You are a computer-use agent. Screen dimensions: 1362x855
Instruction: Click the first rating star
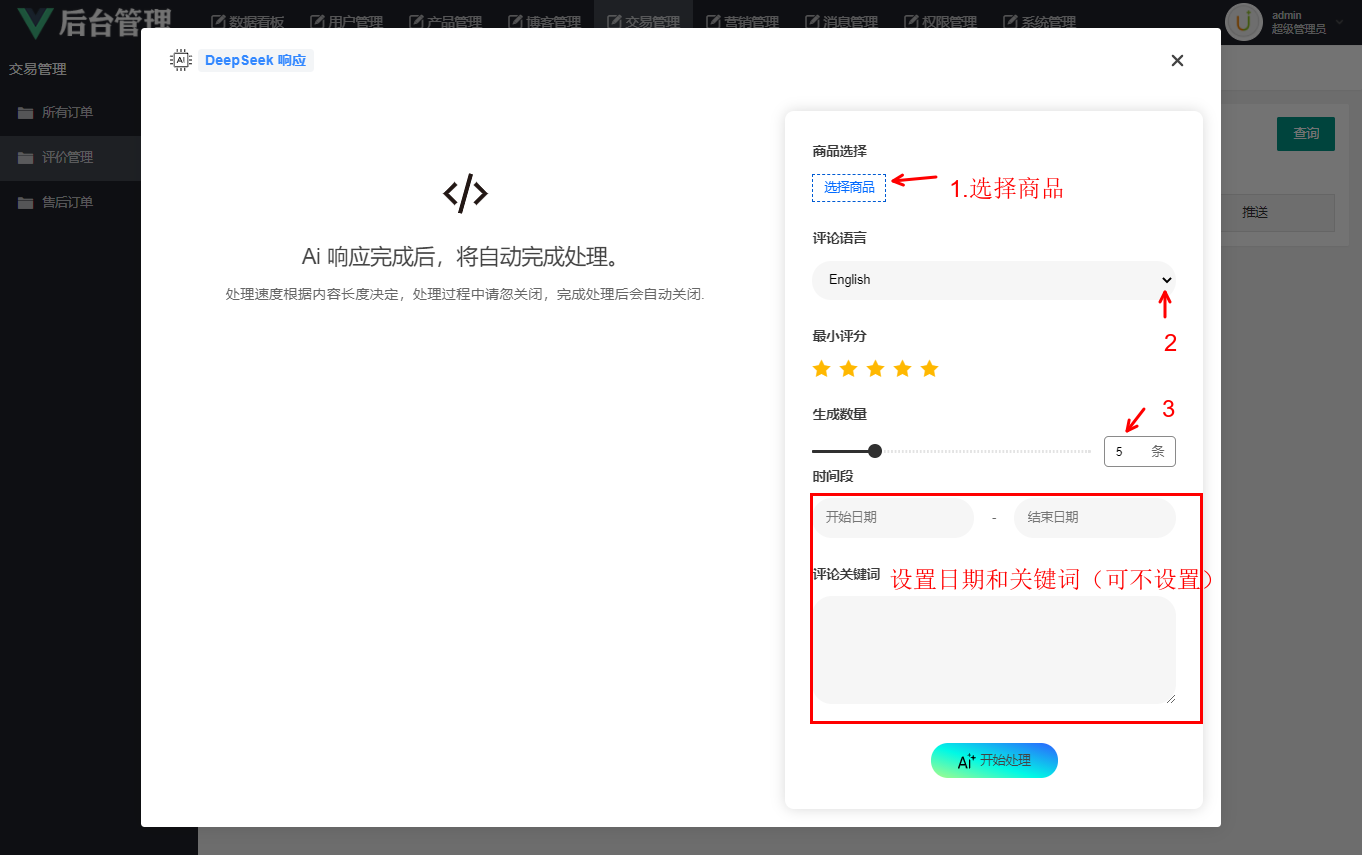click(822, 369)
